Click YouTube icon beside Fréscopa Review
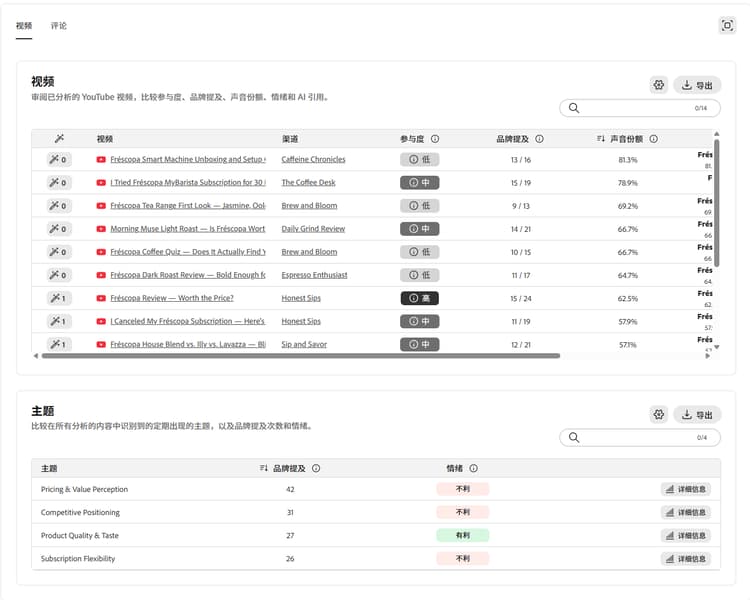 click(101, 298)
